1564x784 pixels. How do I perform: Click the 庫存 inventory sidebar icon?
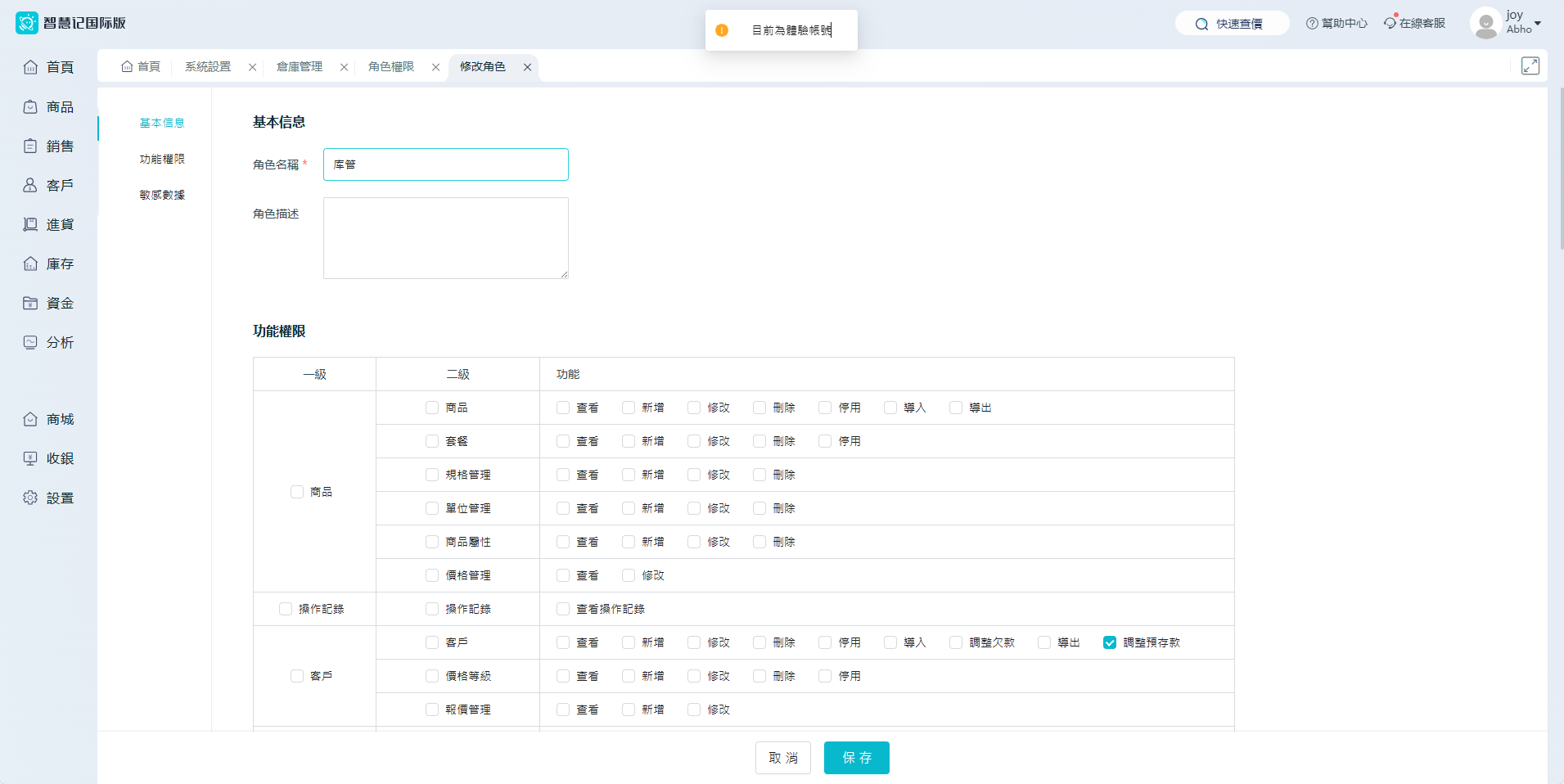[x=30, y=264]
